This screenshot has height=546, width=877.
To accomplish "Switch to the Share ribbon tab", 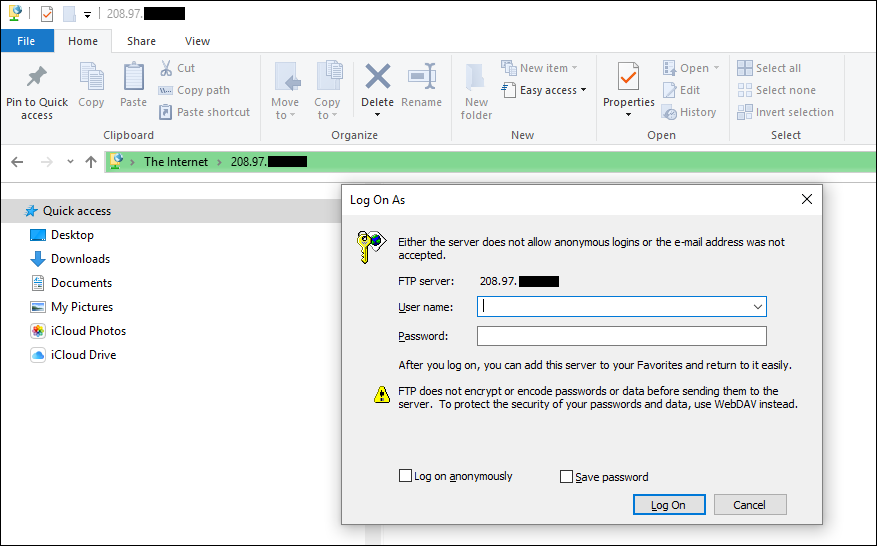I will click(141, 41).
